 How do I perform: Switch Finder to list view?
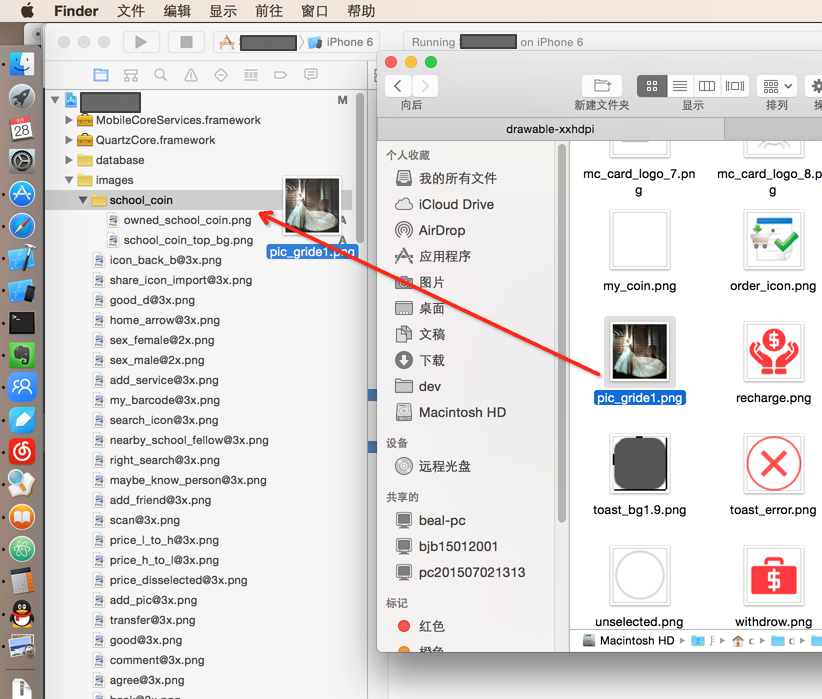680,86
